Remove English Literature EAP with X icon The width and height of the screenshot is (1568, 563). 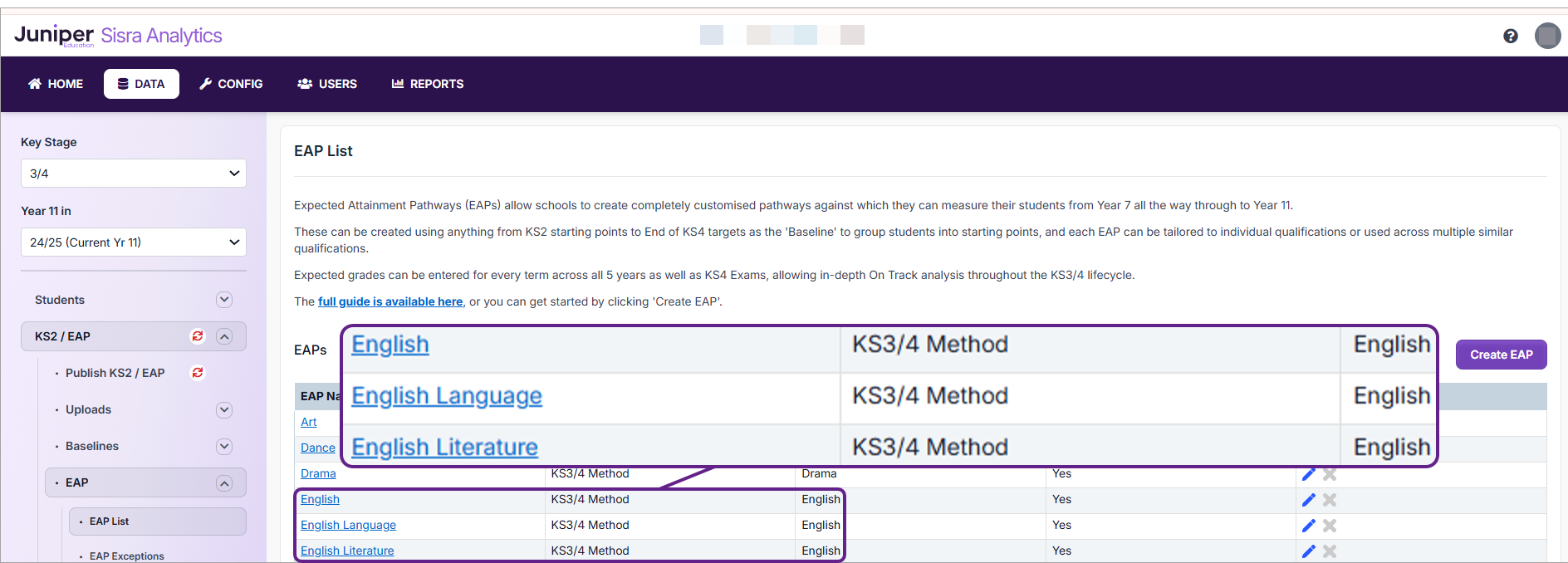coord(1330,551)
